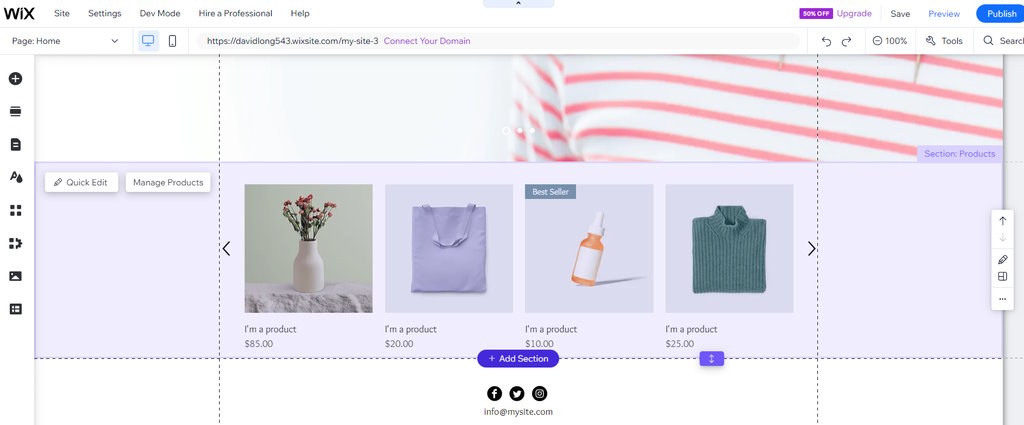Viewport: 1024px width, 425px height.
Task: Click the section design pencil-brush icon
Action: coord(1002,260)
